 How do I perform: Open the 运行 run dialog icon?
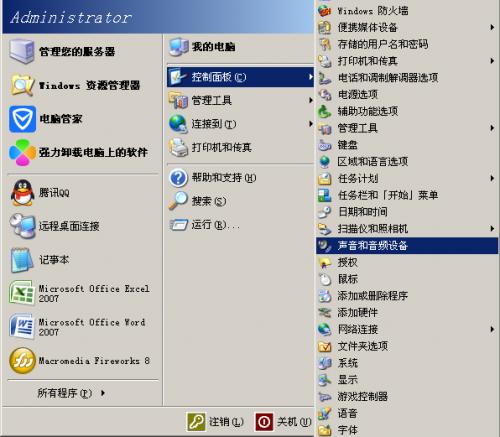coord(179,225)
